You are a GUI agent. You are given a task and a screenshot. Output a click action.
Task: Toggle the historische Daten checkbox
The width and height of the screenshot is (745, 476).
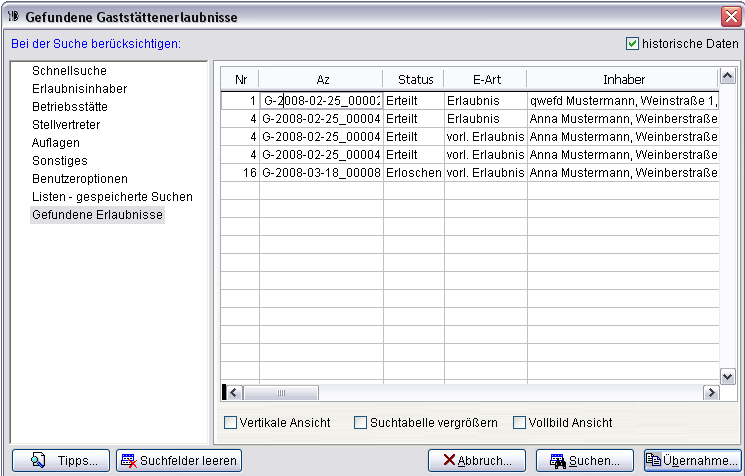click(x=632, y=44)
